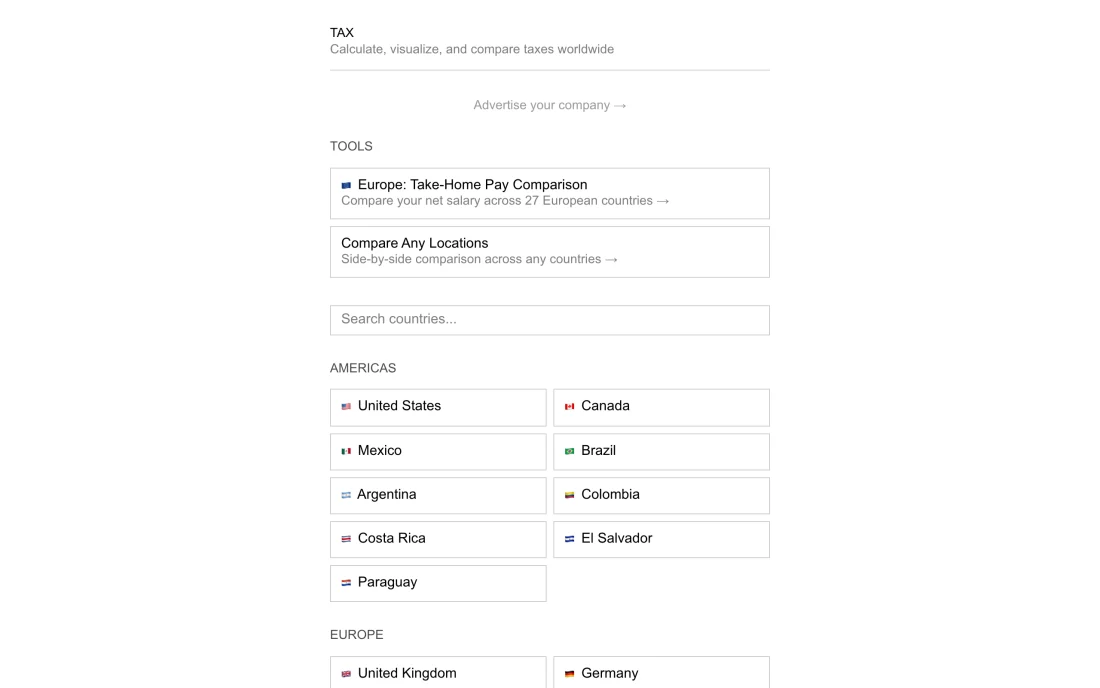Click the TAX site title
Image resolution: width=1100 pixels, height=688 pixels.
click(x=342, y=33)
